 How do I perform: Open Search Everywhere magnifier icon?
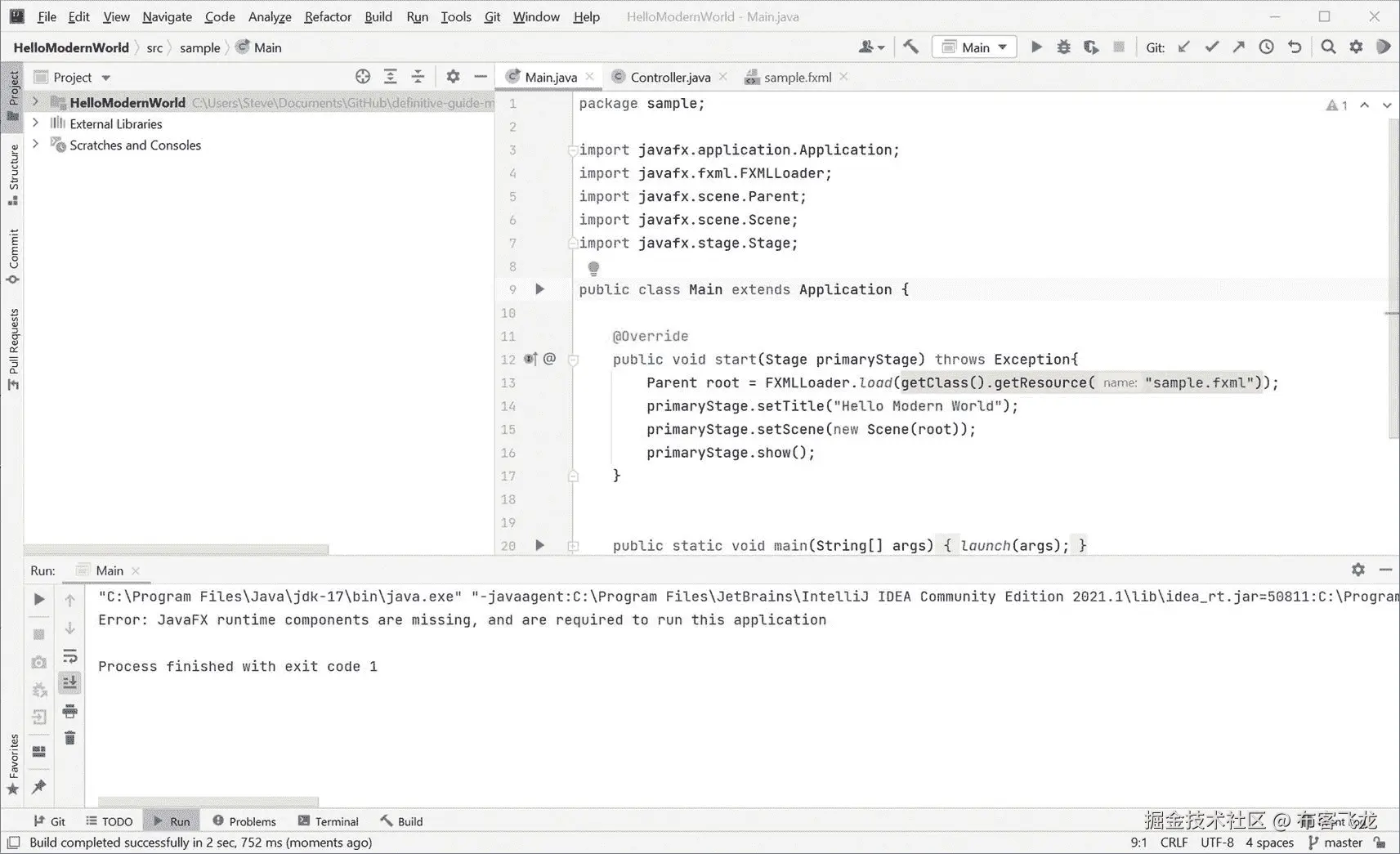pyautogui.click(x=1328, y=47)
